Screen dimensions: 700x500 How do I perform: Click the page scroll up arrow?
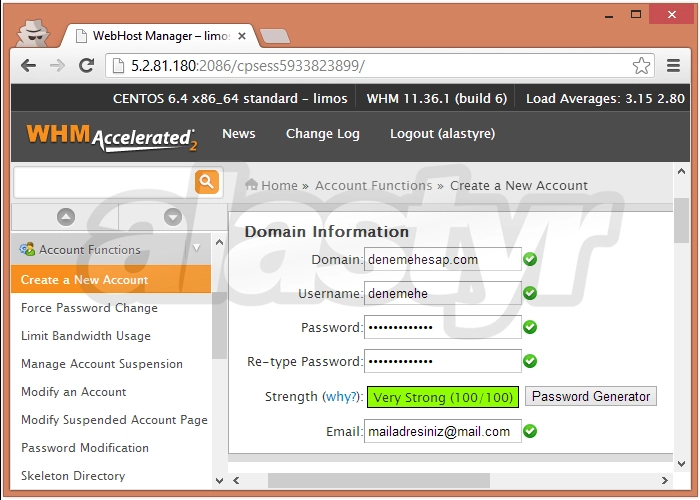681,171
